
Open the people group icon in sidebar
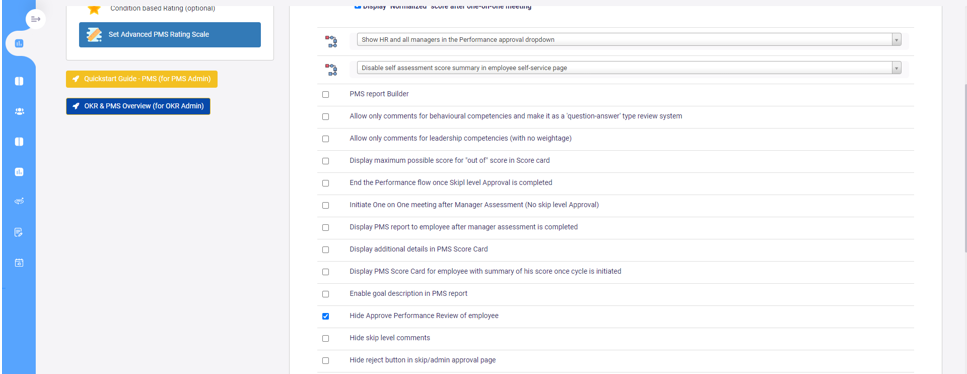click(19, 112)
